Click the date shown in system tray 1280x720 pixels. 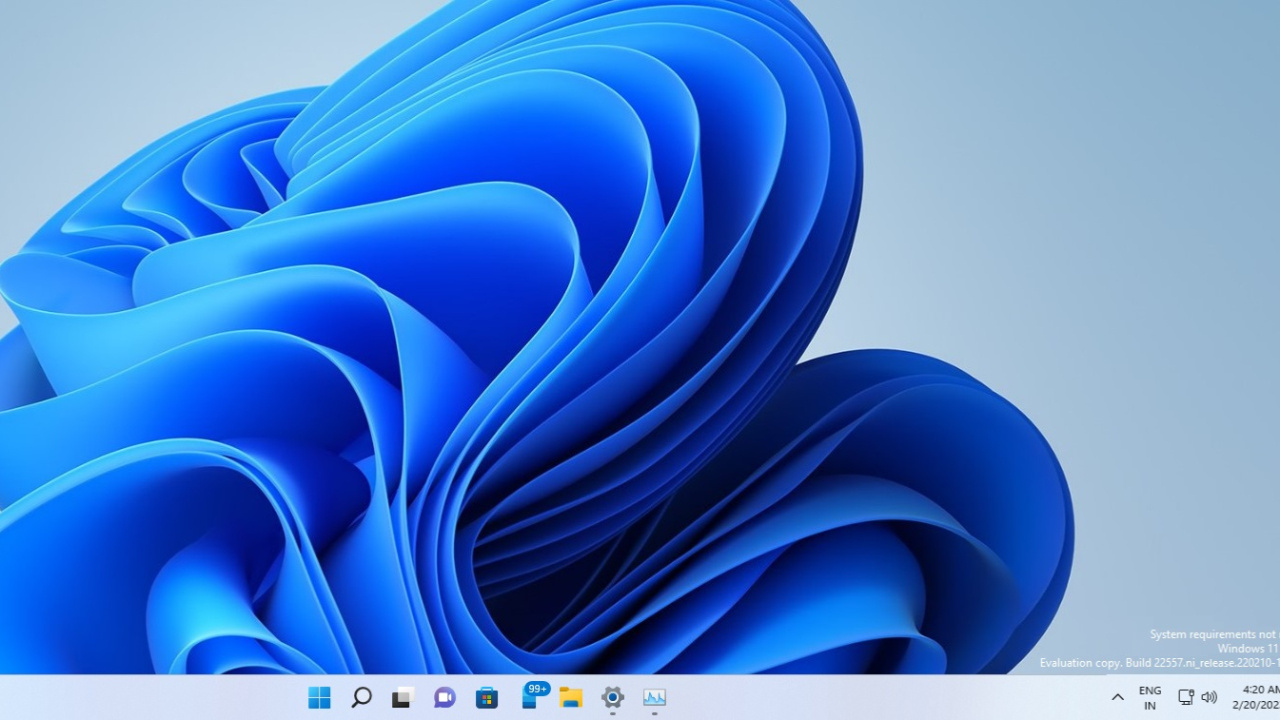(x=1256, y=705)
